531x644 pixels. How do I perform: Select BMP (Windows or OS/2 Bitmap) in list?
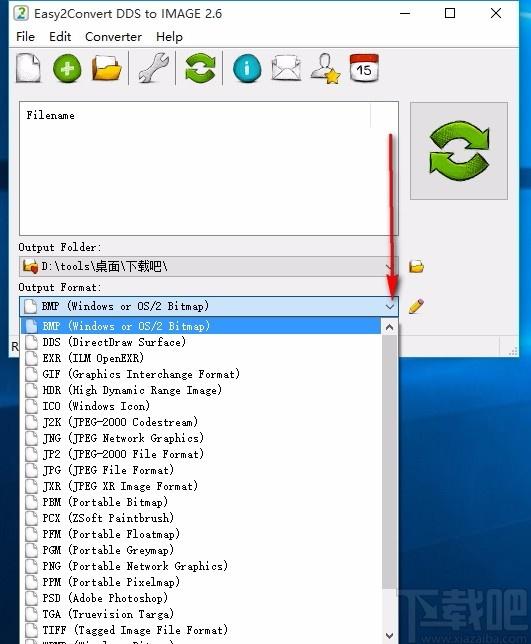click(201, 326)
